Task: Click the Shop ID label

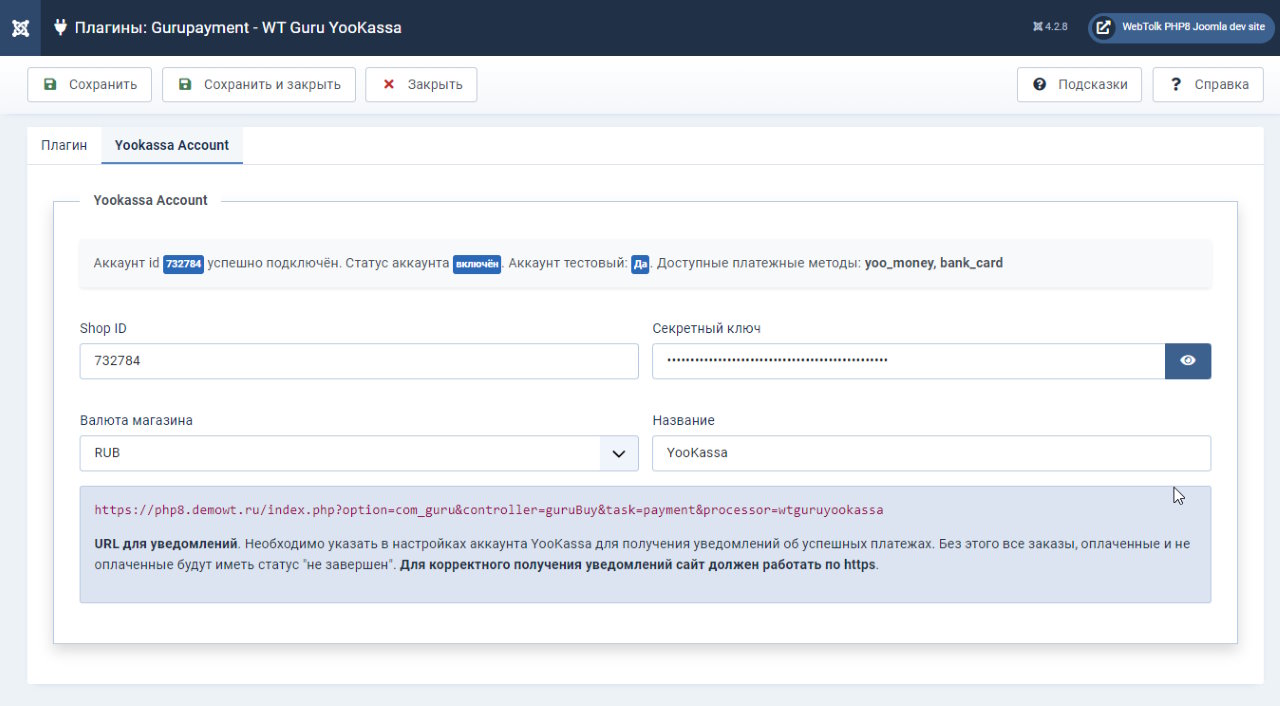Action: coord(103,328)
